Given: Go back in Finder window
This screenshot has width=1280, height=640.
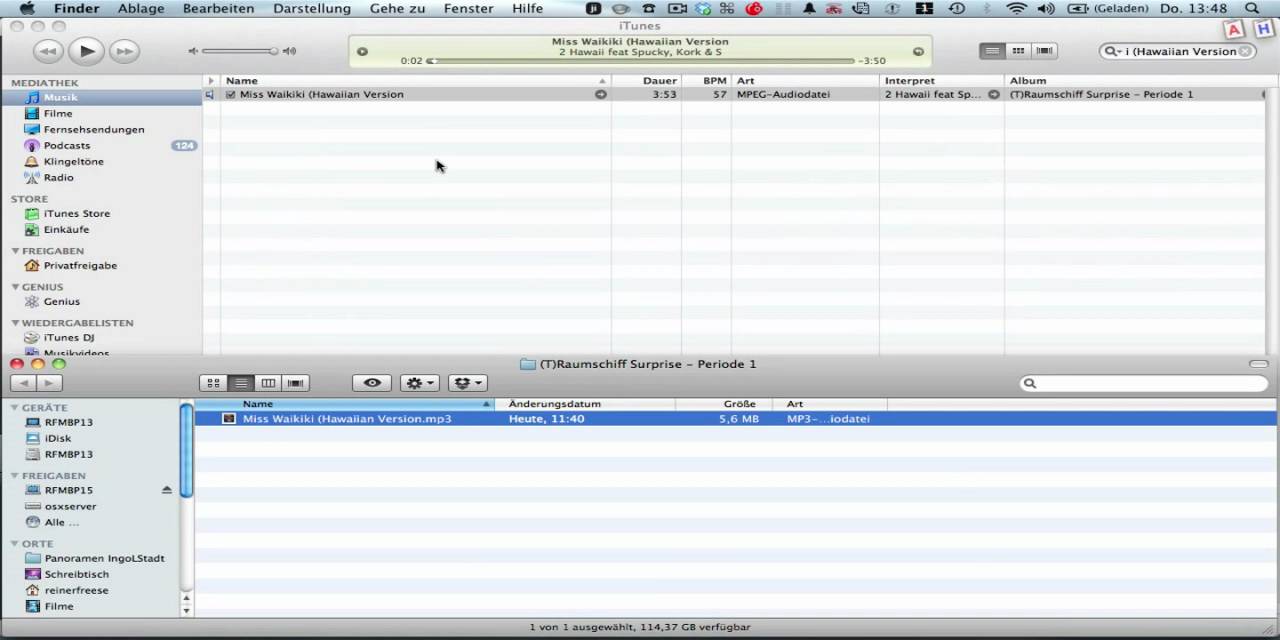Looking at the screenshot, I should pyautogui.click(x=23, y=383).
